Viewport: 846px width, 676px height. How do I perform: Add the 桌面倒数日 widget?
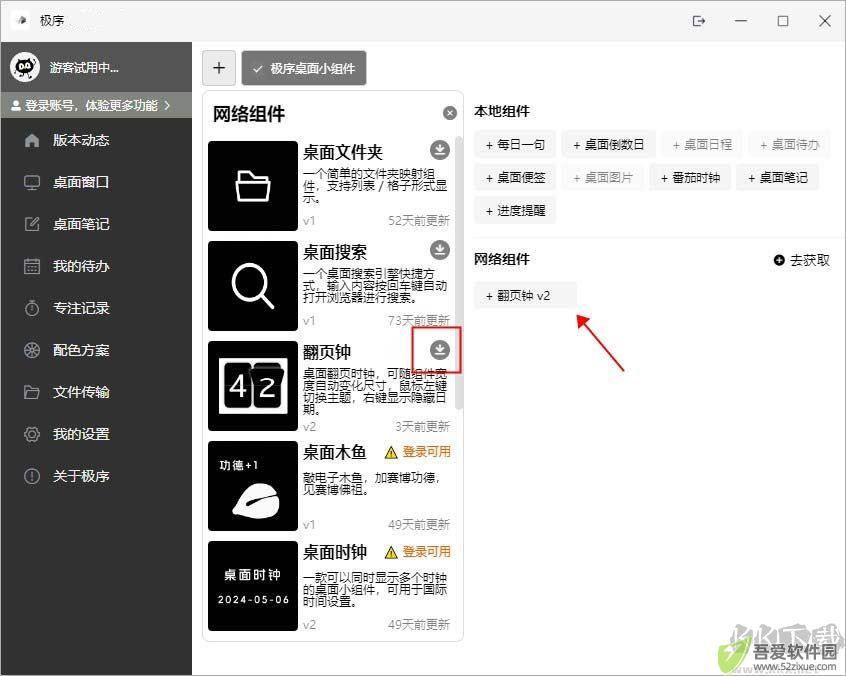(x=609, y=145)
